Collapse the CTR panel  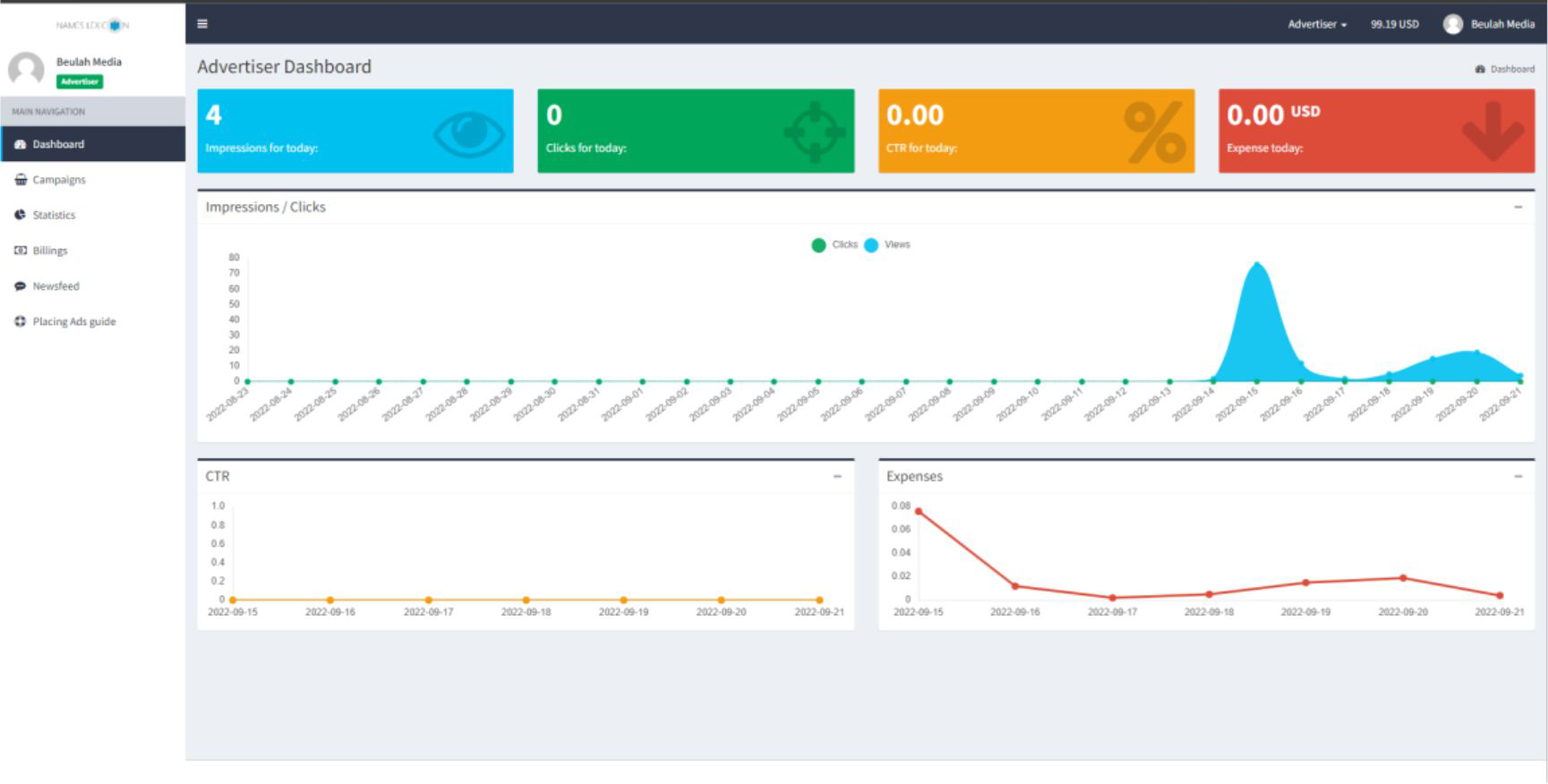(837, 476)
